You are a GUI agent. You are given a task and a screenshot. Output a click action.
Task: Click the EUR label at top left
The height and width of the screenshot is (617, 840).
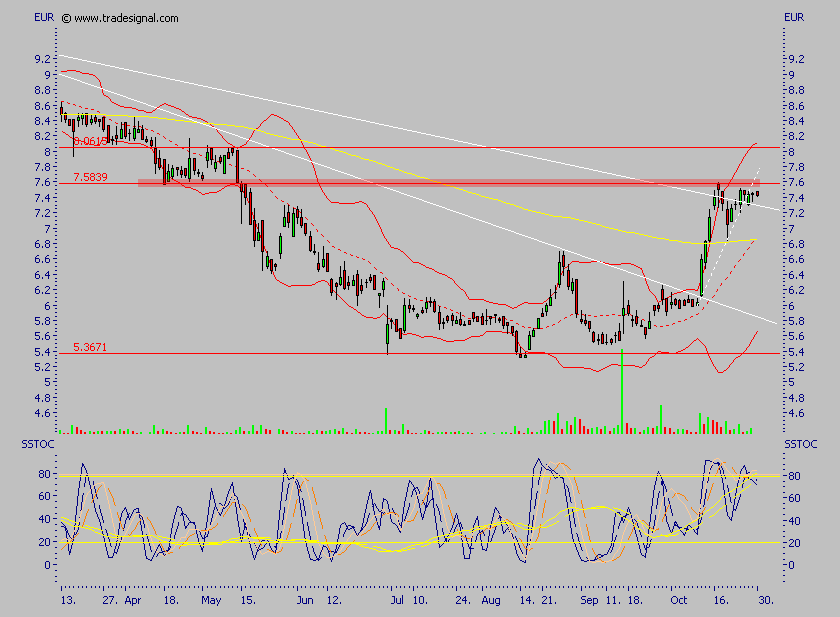click(x=45, y=18)
